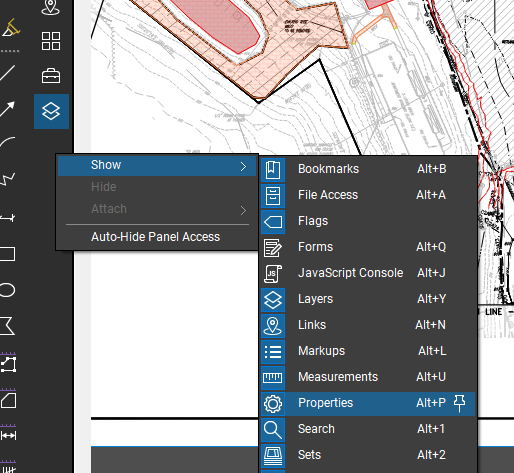This screenshot has height=473, width=514.
Task: Select the Ellipse markup tool
Action: 7,290
